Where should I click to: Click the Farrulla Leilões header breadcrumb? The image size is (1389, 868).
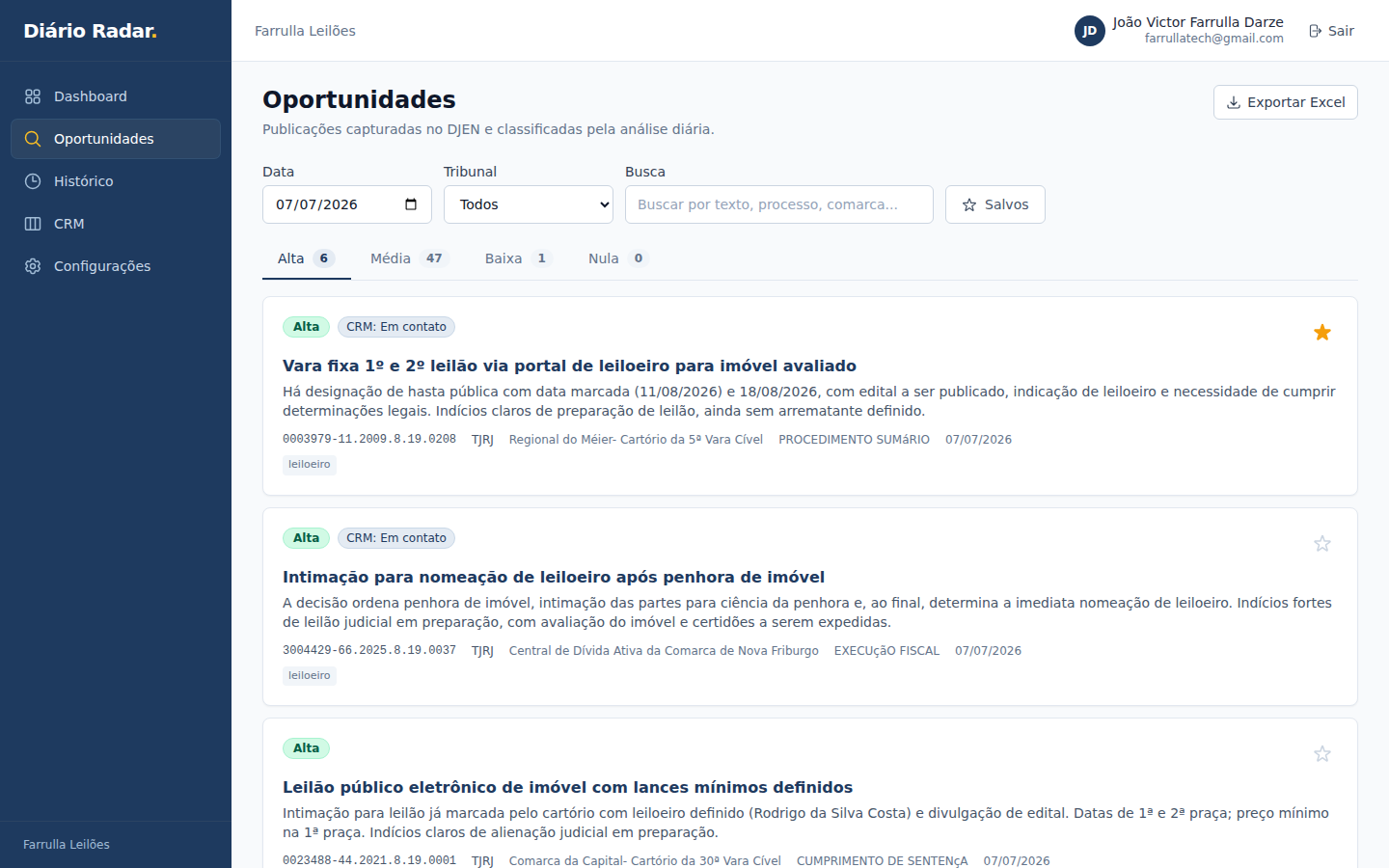click(x=305, y=31)
